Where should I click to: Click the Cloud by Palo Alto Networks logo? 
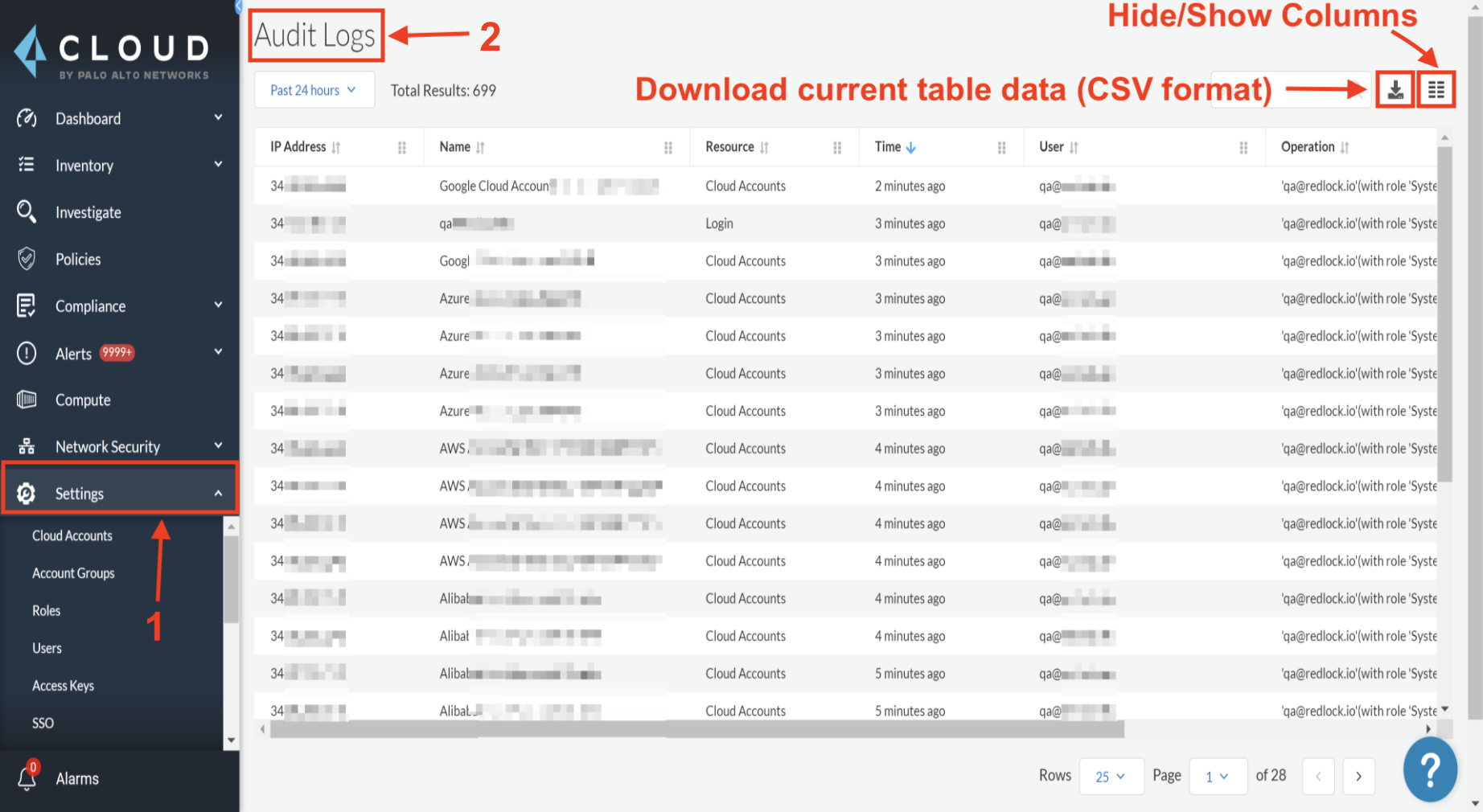113,50
